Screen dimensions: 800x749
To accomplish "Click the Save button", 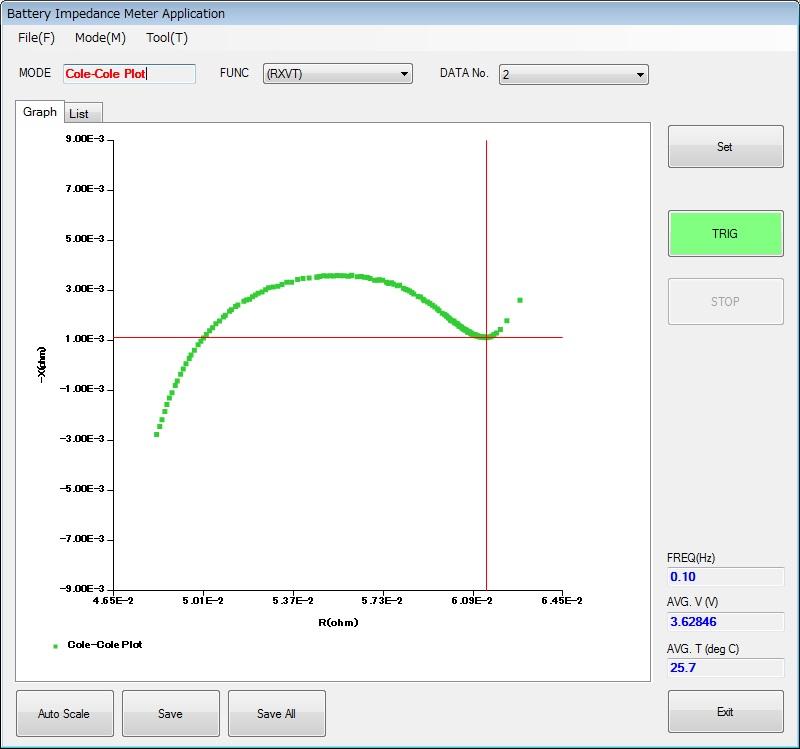I will 171,713.
